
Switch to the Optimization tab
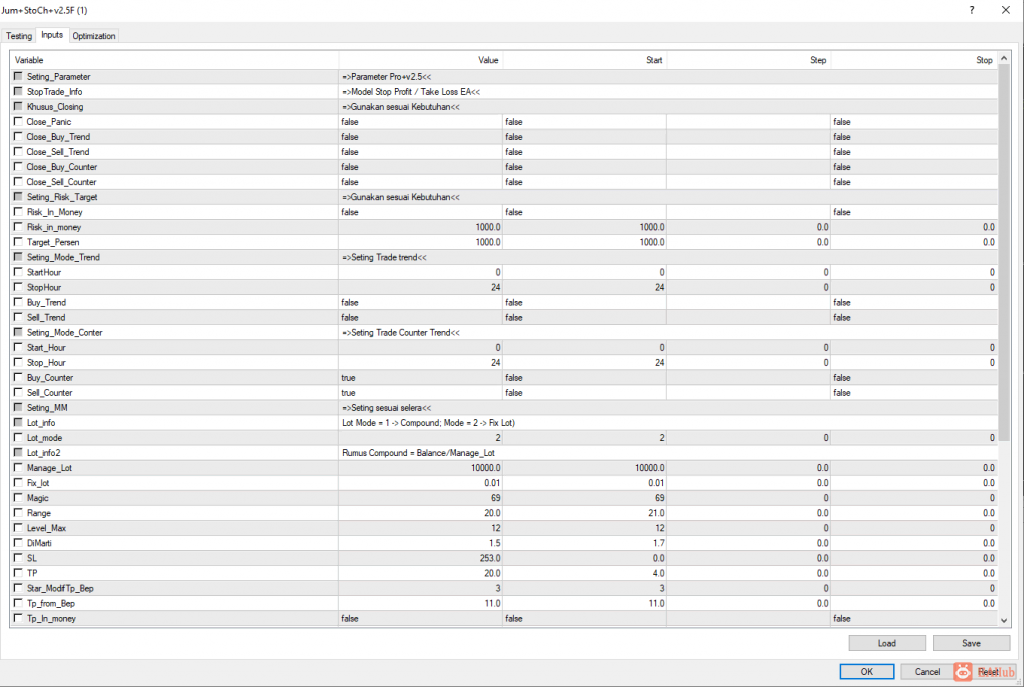pyautogui.click(x=93, y=36)
